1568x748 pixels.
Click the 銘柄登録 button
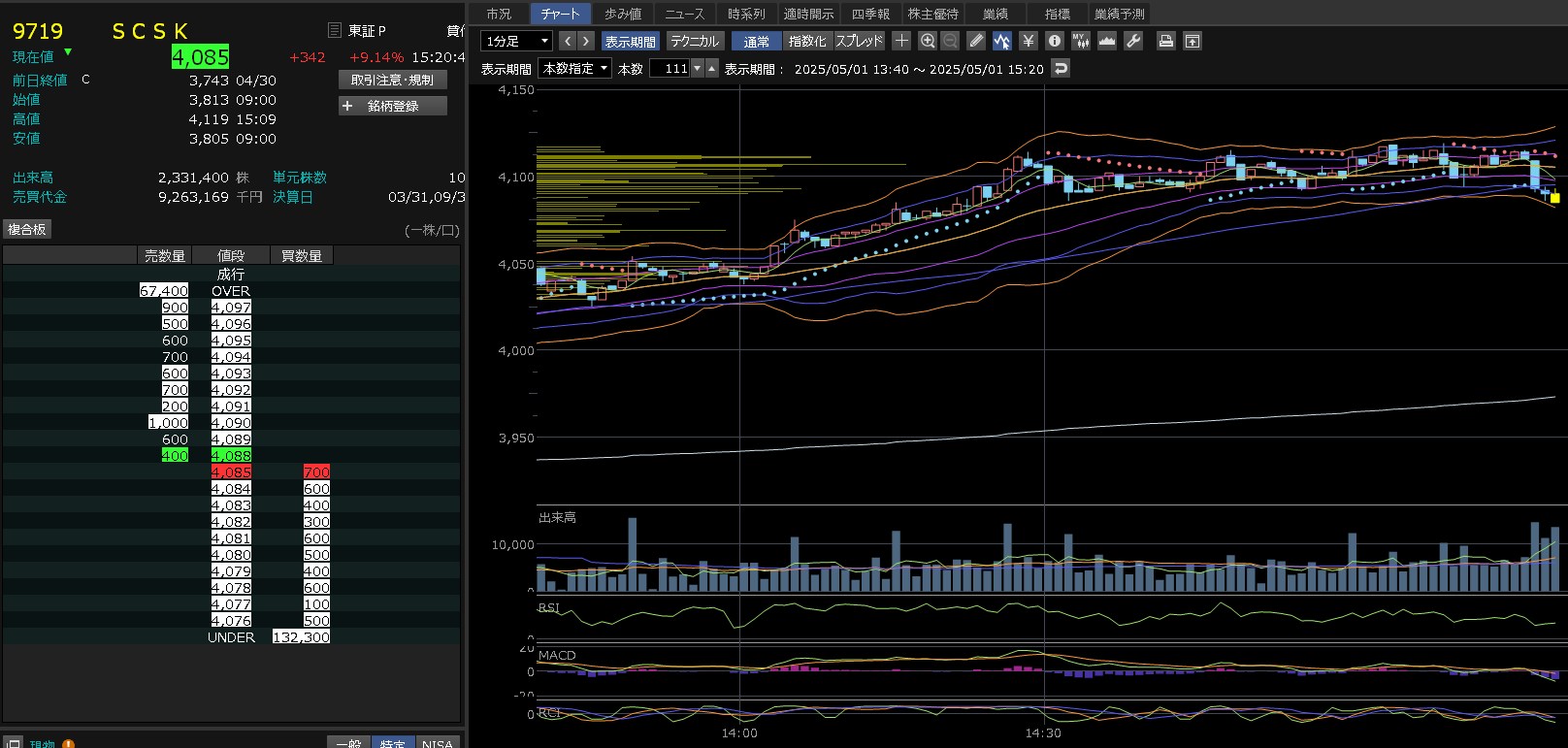coord(393,106)
